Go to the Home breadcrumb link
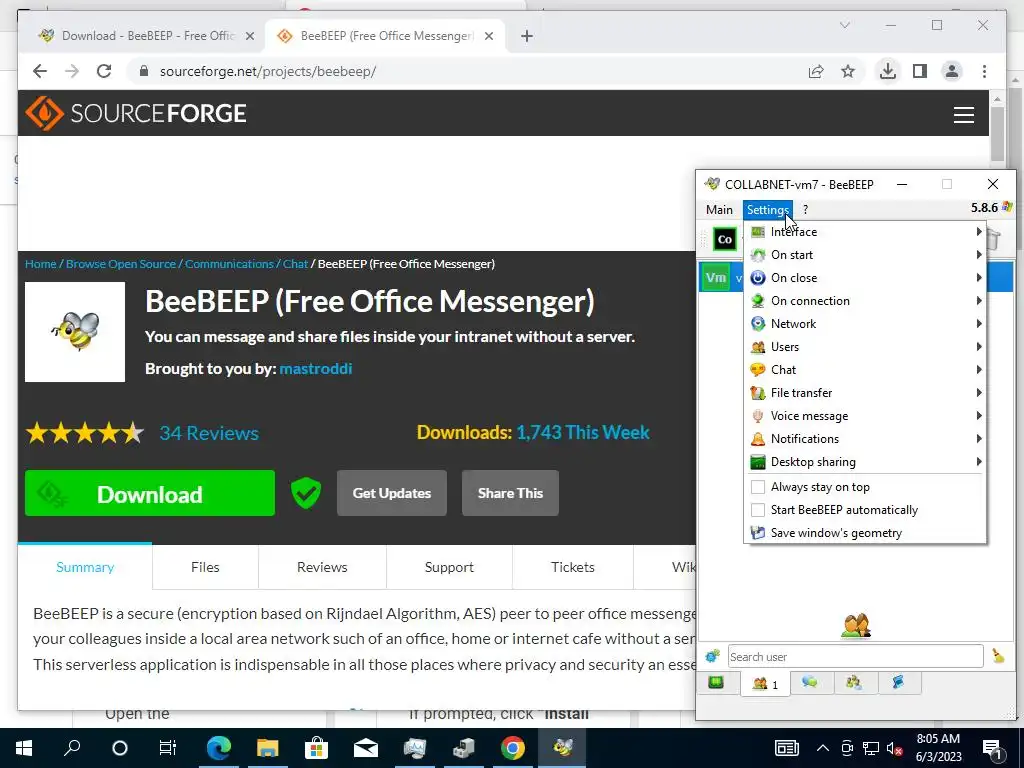This screenshot has width=1024, height=768. tap(40, 264)
